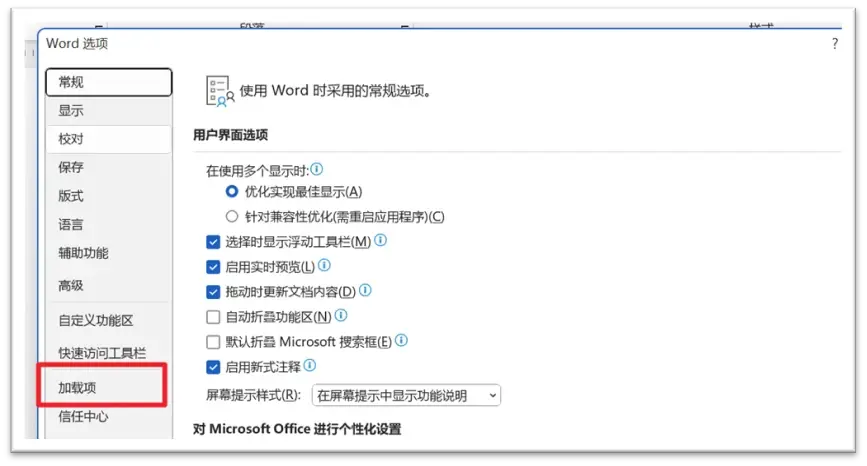Click the help question mark icon
The height and width of the screenshot is (466, 867).
(x=834, y=44)
